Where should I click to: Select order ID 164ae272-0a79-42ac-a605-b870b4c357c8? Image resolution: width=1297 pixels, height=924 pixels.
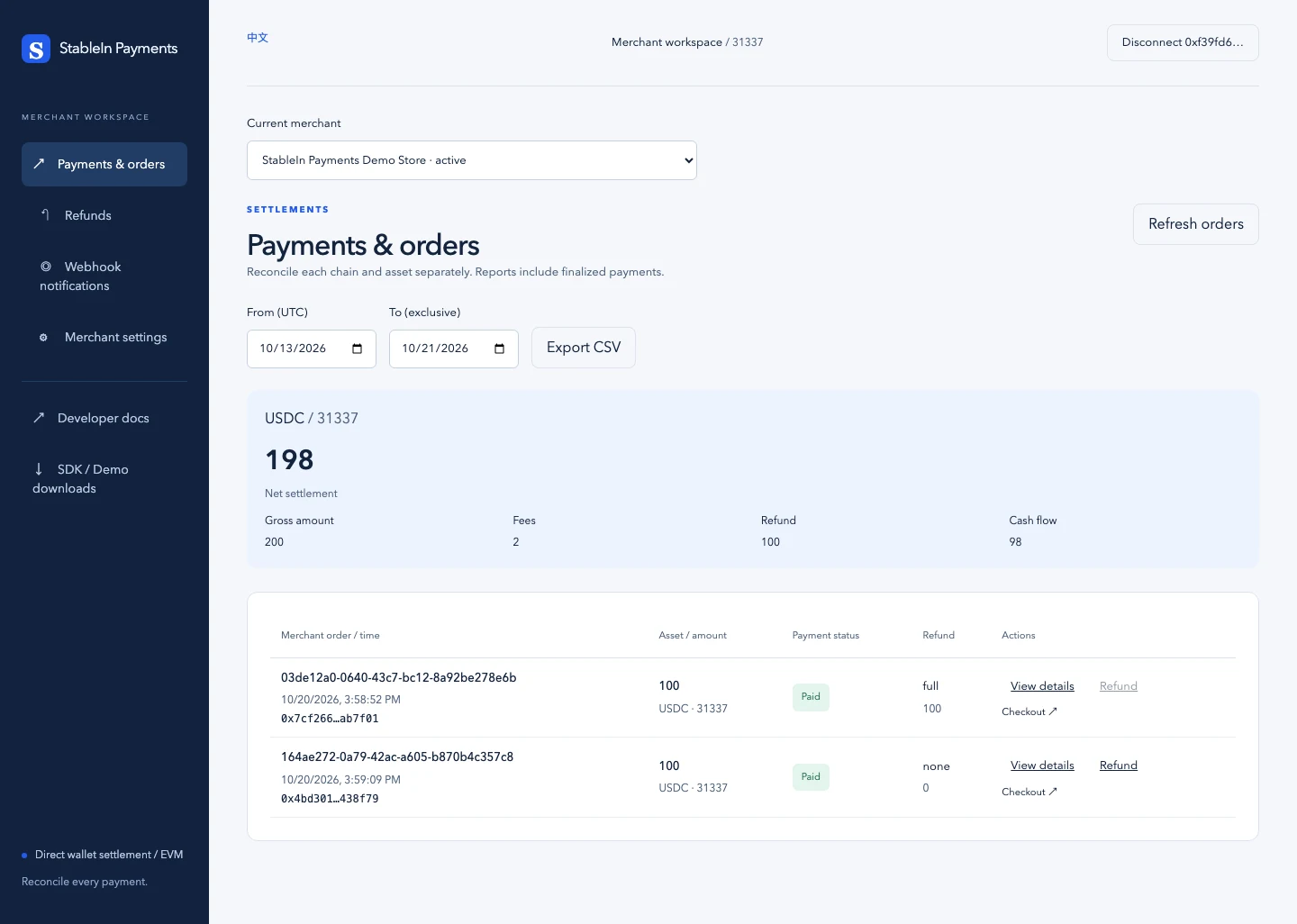pos(397,757)
